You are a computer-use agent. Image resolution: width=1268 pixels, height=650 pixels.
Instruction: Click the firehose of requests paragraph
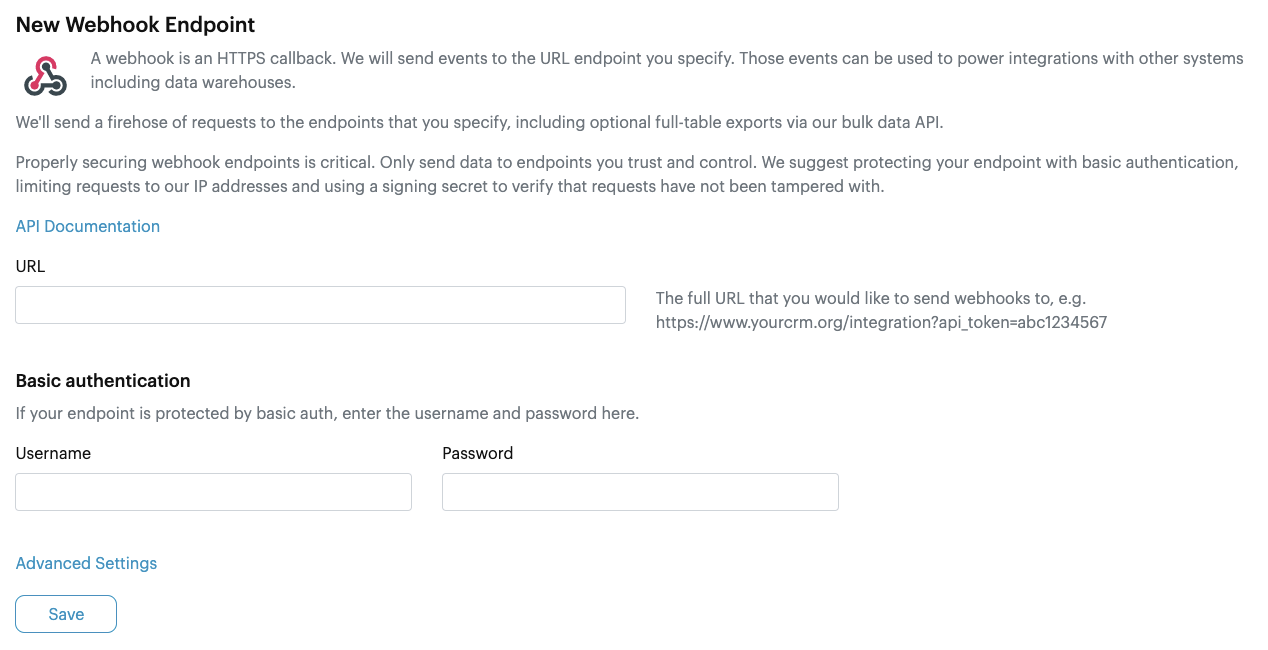tap(480, 122)
